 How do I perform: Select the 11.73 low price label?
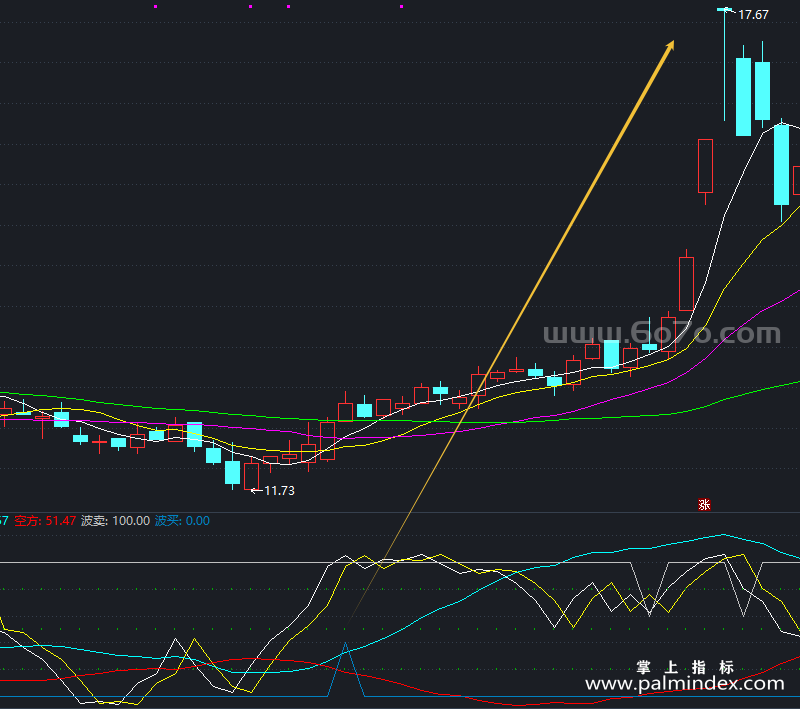click(x=279, y=491)
